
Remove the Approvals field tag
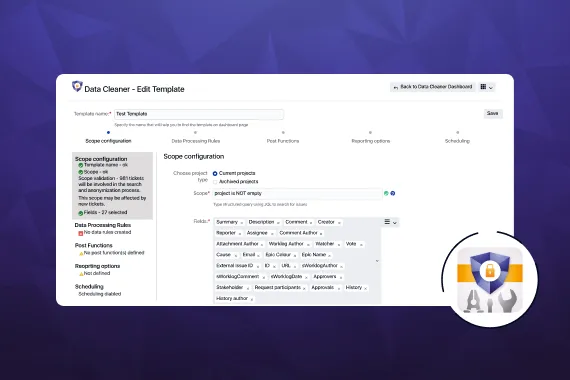(338, 288)
